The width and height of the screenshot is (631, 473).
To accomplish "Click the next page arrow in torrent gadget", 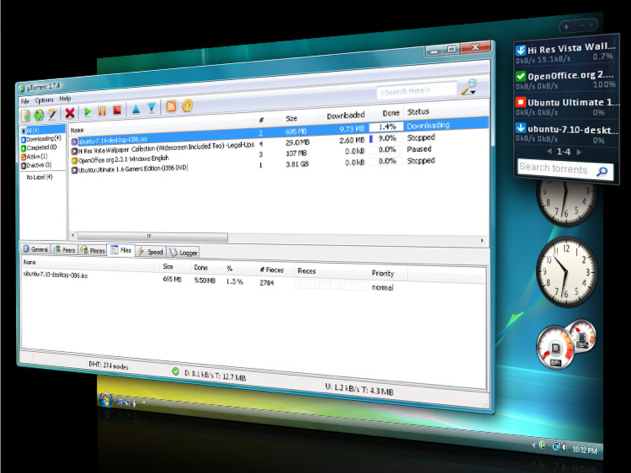I will 579,152.
